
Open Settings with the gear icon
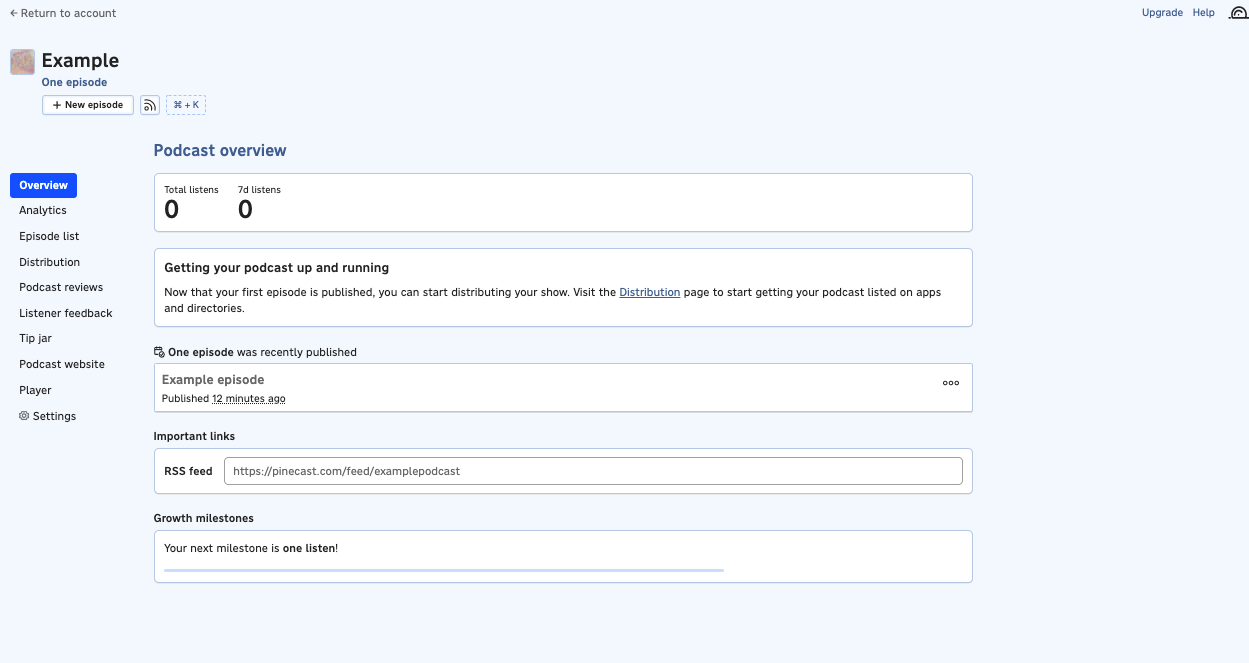[x=47, y=416]
